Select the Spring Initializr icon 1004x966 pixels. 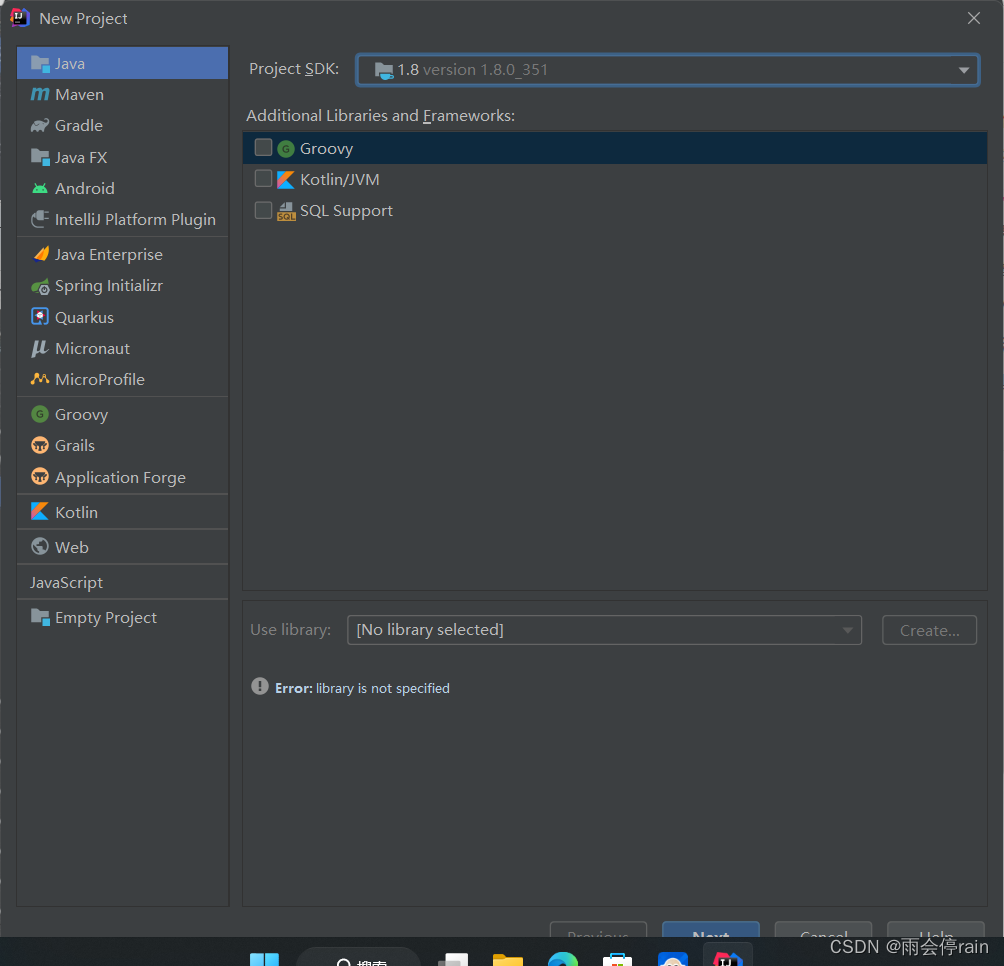[40, 286]
